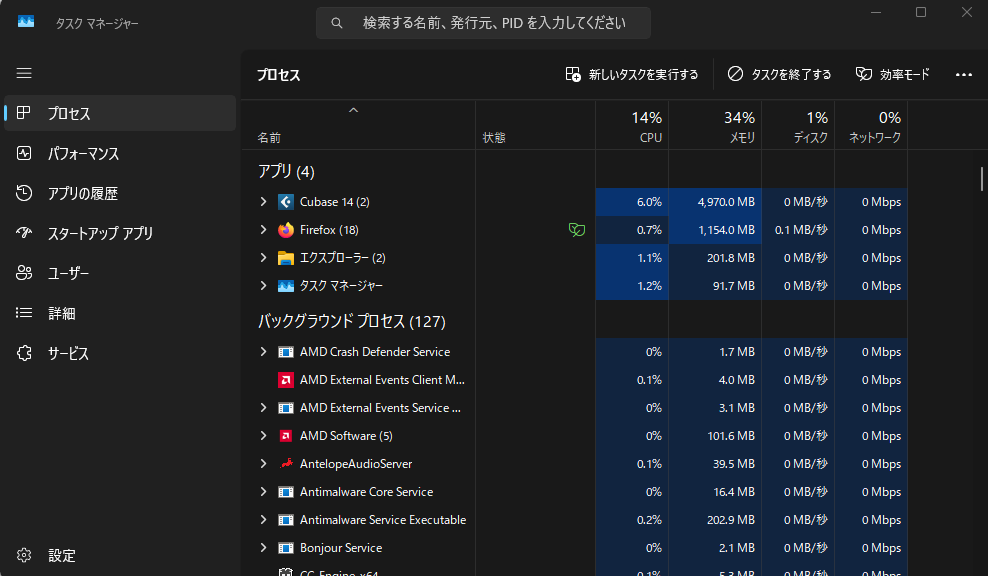This screenshot has height=576, width=988.
Task: Click the hamburger navigation menu icon
Action: pyautogui.click(x=25, y=73)
